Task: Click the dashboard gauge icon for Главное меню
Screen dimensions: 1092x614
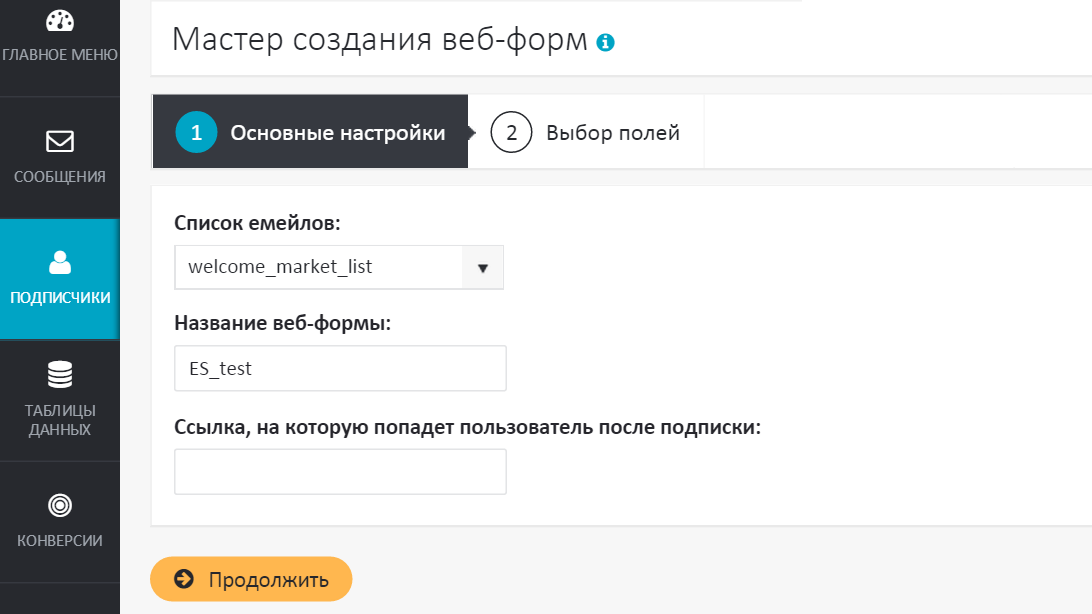Action: (x=60, y=21)
